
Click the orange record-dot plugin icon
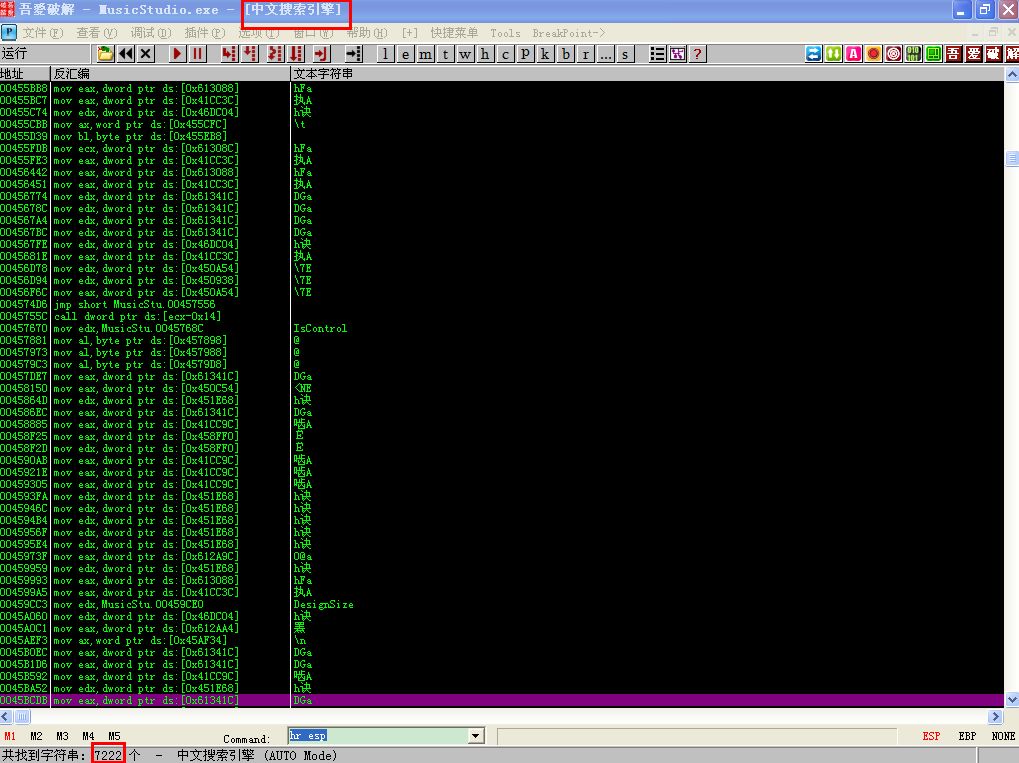click(874, 54)
